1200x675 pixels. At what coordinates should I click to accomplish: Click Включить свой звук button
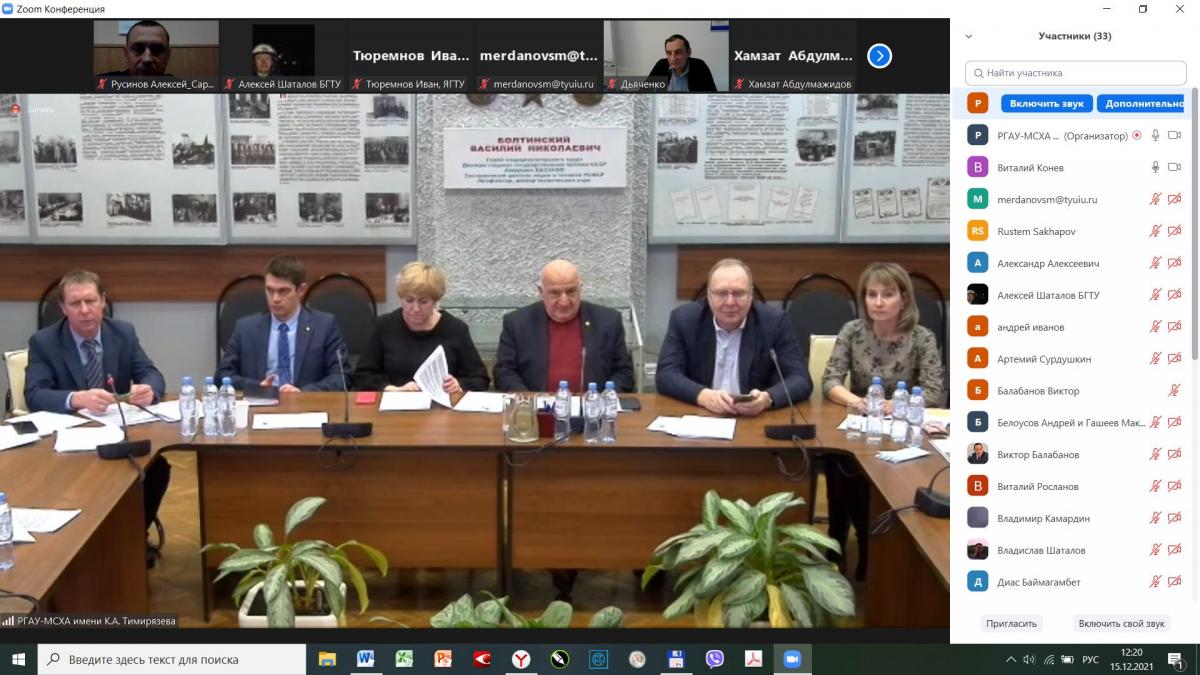coord(1121,623)
